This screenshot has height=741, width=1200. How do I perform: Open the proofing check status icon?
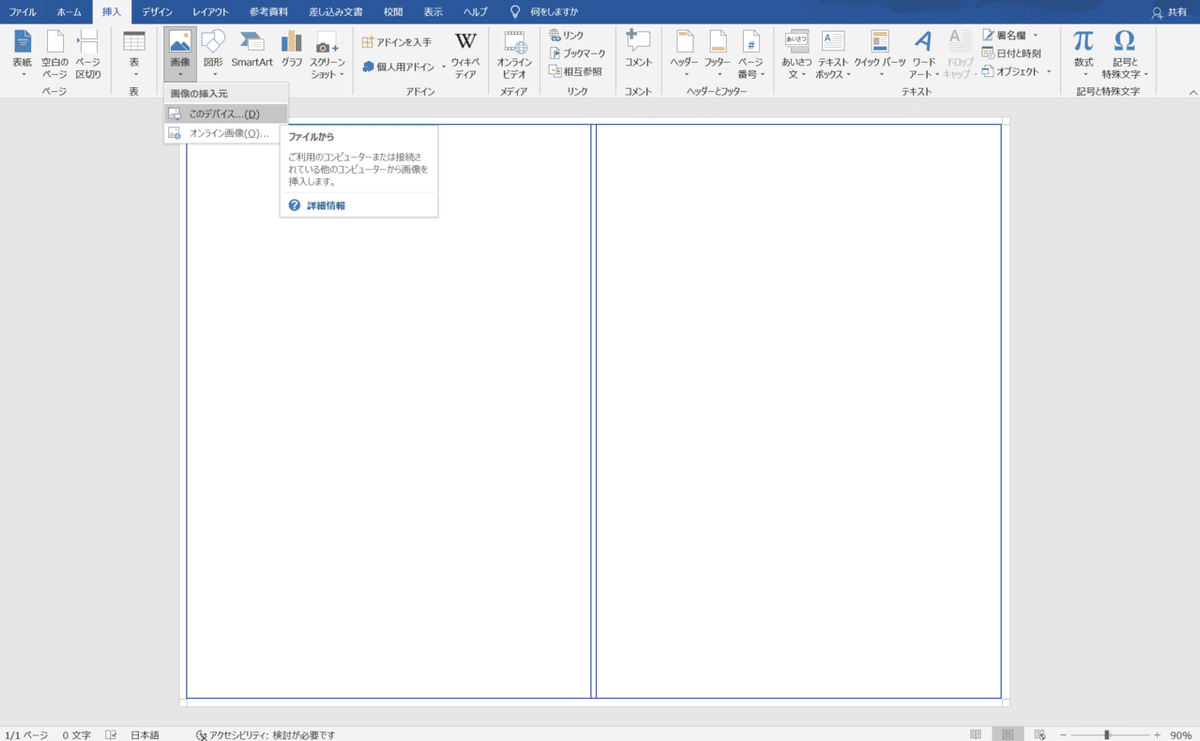(111, 734)
